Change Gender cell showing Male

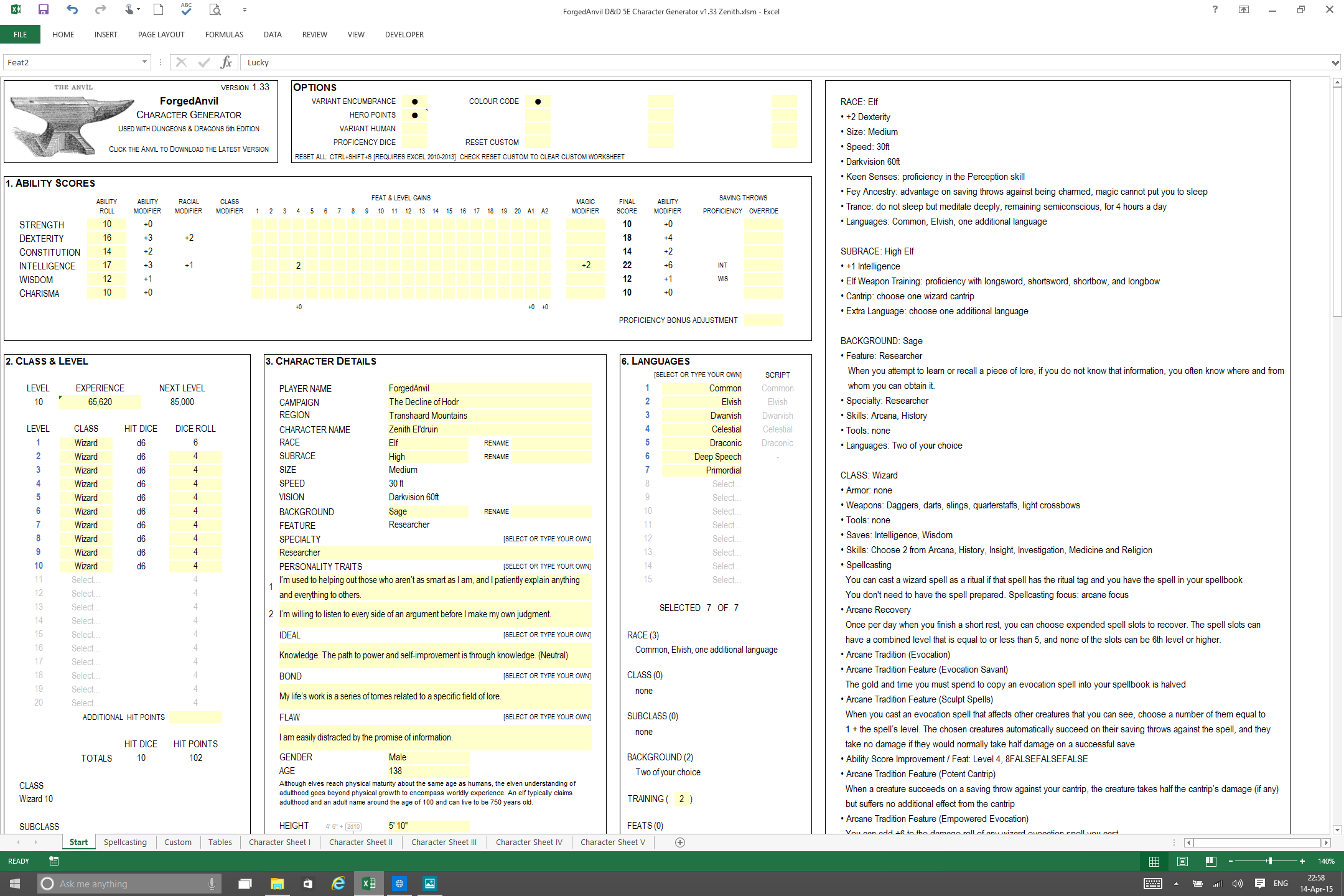click(428, 757)
